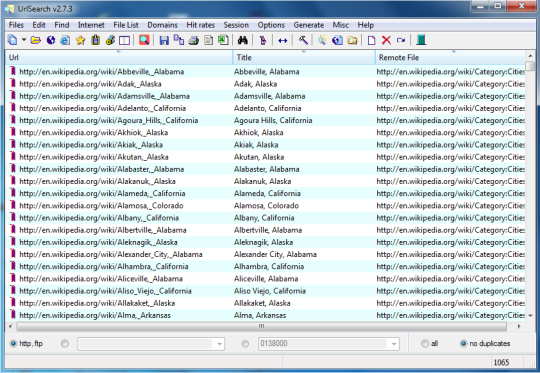Open the Hit rates menu

[200, 25]
